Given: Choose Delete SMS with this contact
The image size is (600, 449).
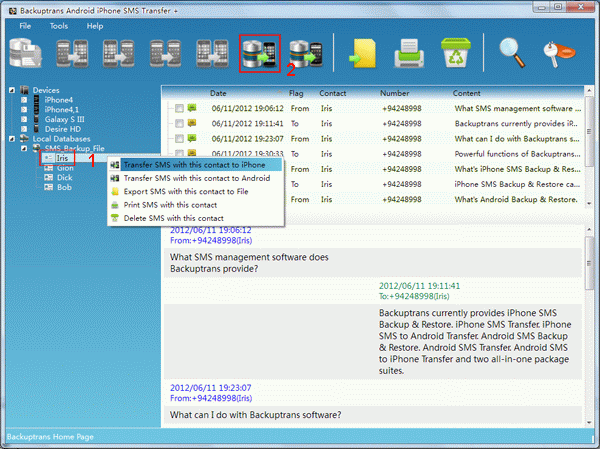Looking at the screenshot, I should [196, 218].
